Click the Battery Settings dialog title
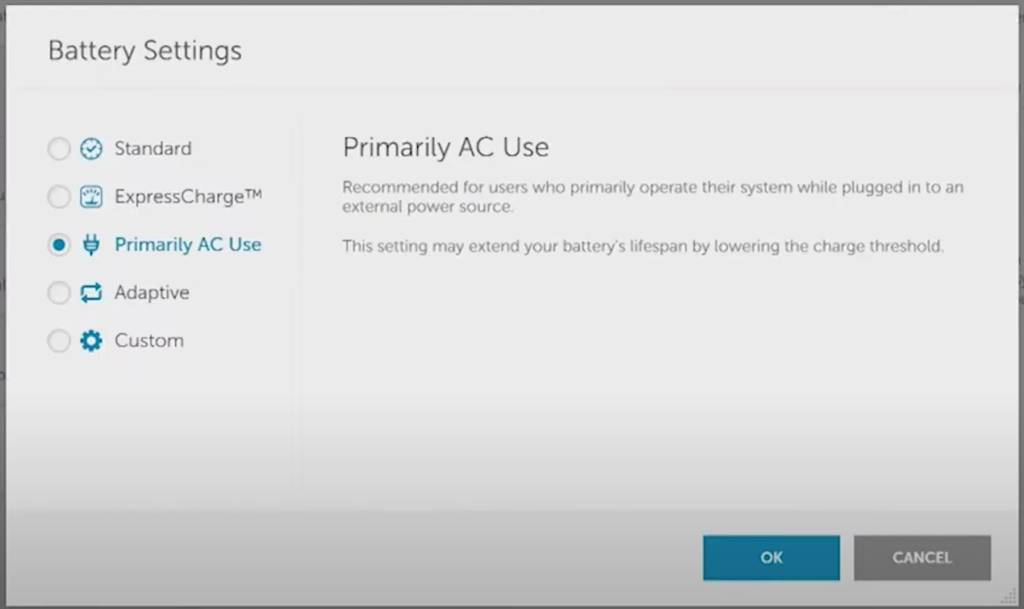 click(x=145, y=50)
